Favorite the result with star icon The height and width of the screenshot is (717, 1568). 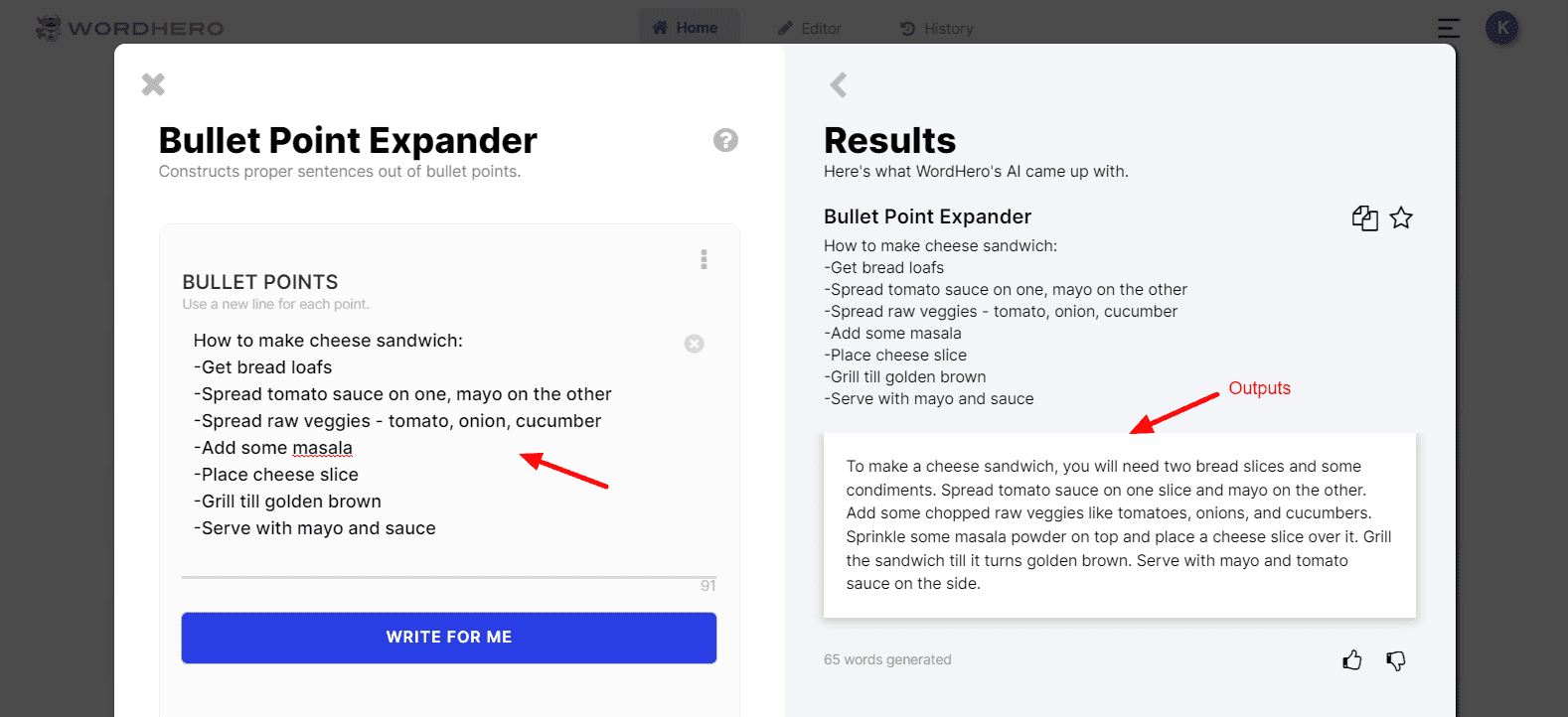coord(1401,217)
